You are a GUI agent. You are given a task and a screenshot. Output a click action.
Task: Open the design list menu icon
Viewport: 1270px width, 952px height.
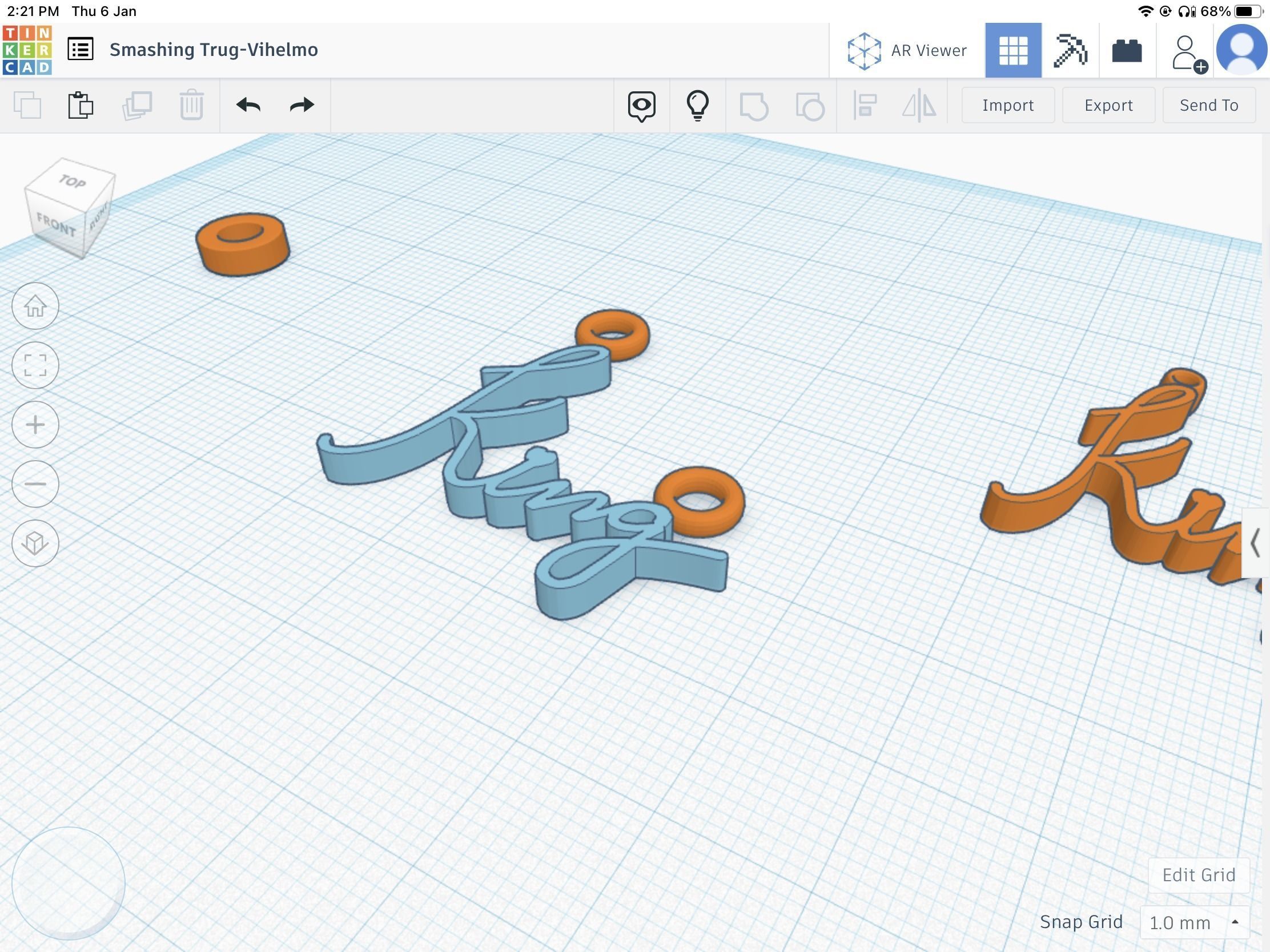[81, 49]
